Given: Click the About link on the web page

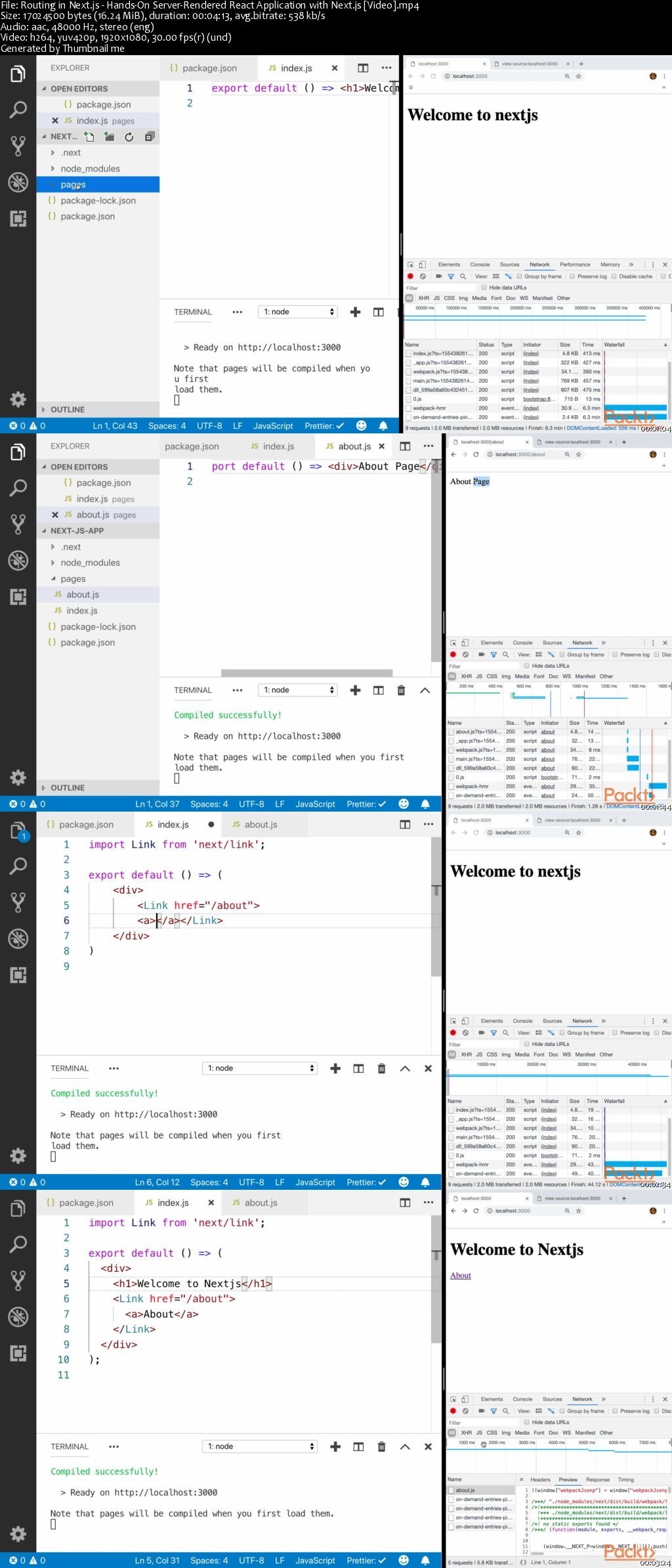Looking at the screenshot, I should pos(461,1275).
